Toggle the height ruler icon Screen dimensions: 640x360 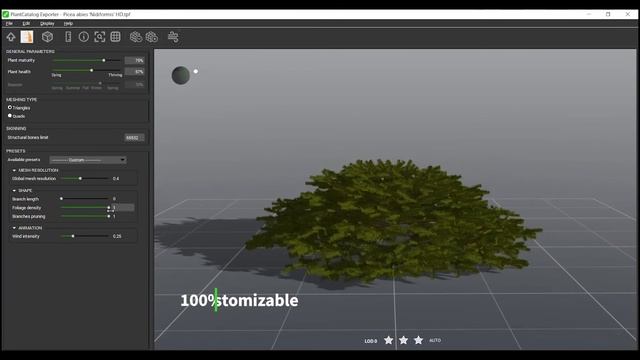pyautogui.click(x=68, y=37)
